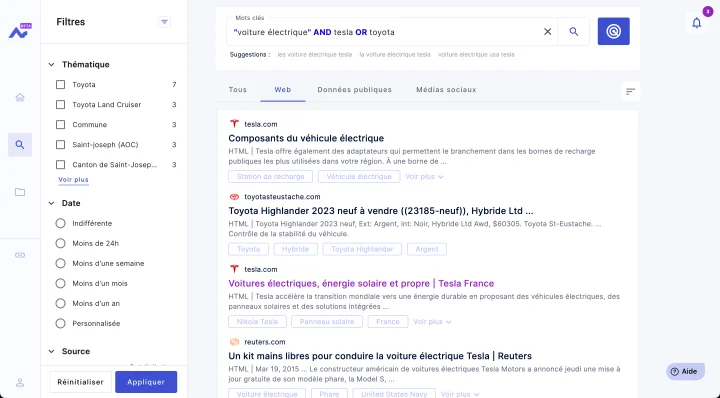
Task: Click the home icon in left sidebar
Action: (20, 97)
